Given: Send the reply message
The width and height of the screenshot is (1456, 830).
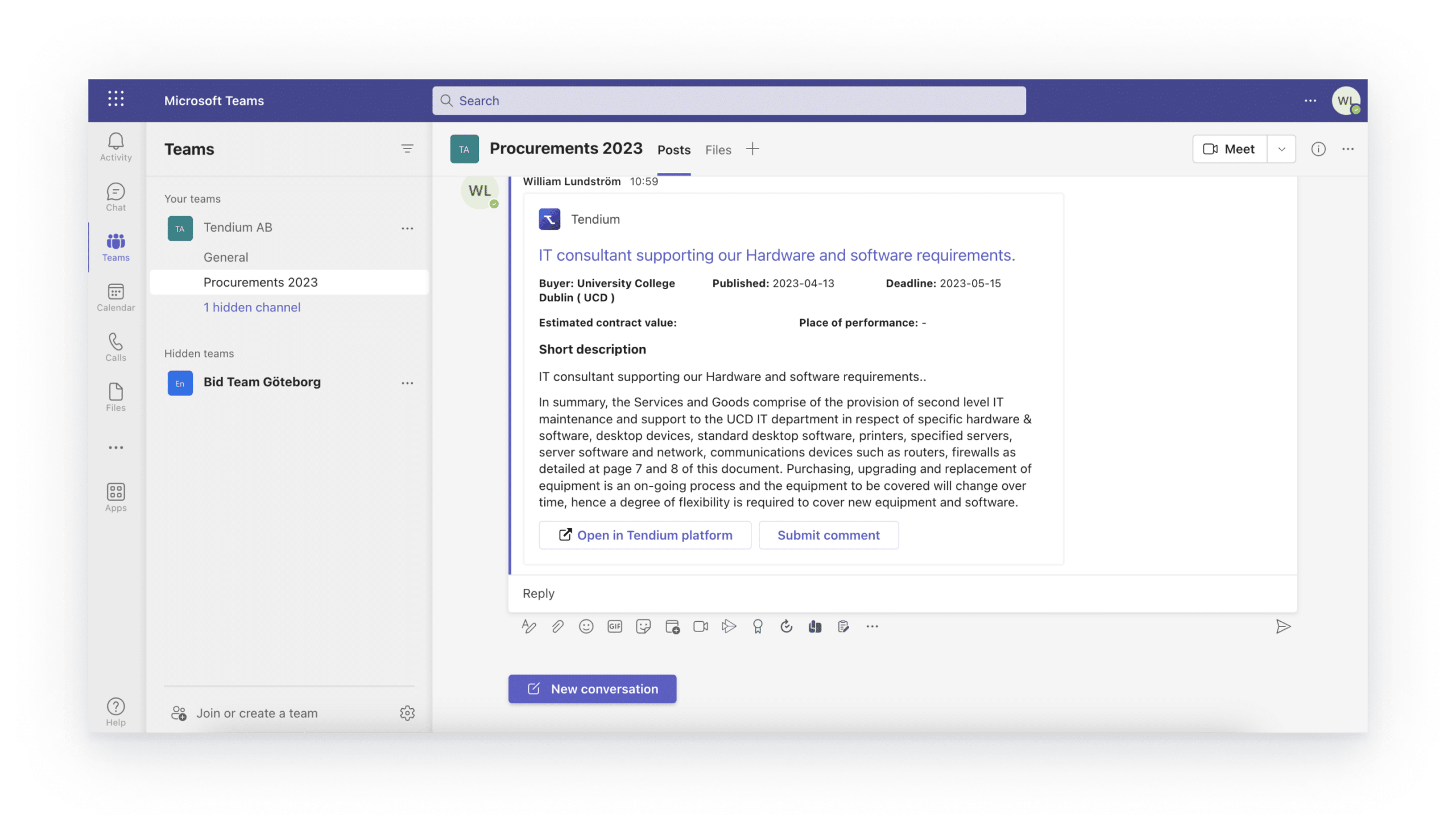Looking at the screenshot, I should (x=1283, y=626).
